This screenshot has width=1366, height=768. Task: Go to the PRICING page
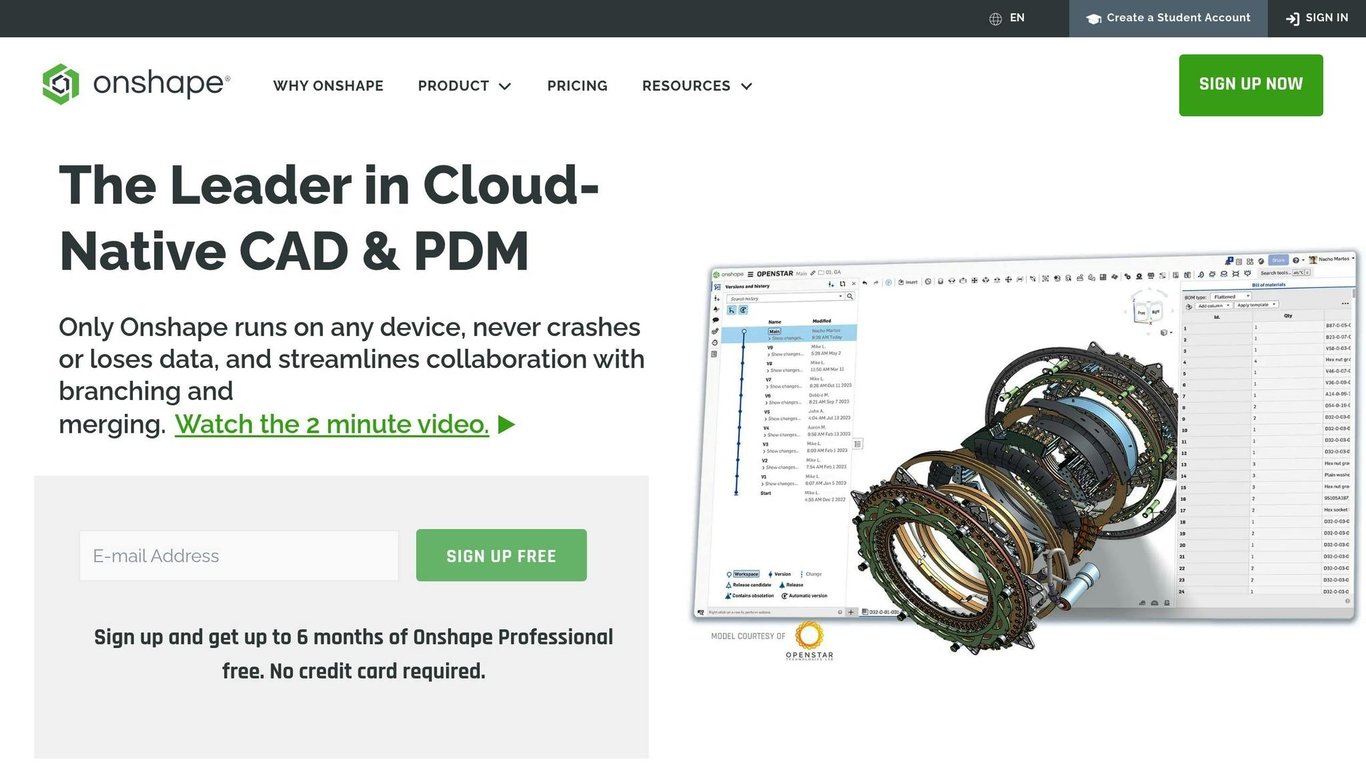[577, 86]
